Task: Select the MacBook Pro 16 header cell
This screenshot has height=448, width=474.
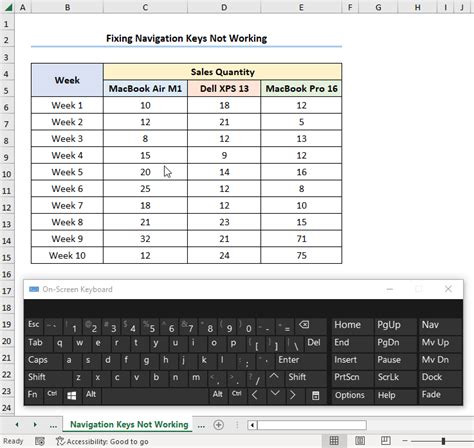Action: [x=301, y=89]
